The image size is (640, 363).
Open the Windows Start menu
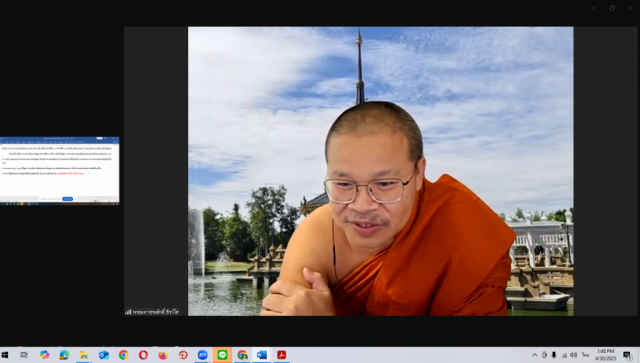coord(5,355)
